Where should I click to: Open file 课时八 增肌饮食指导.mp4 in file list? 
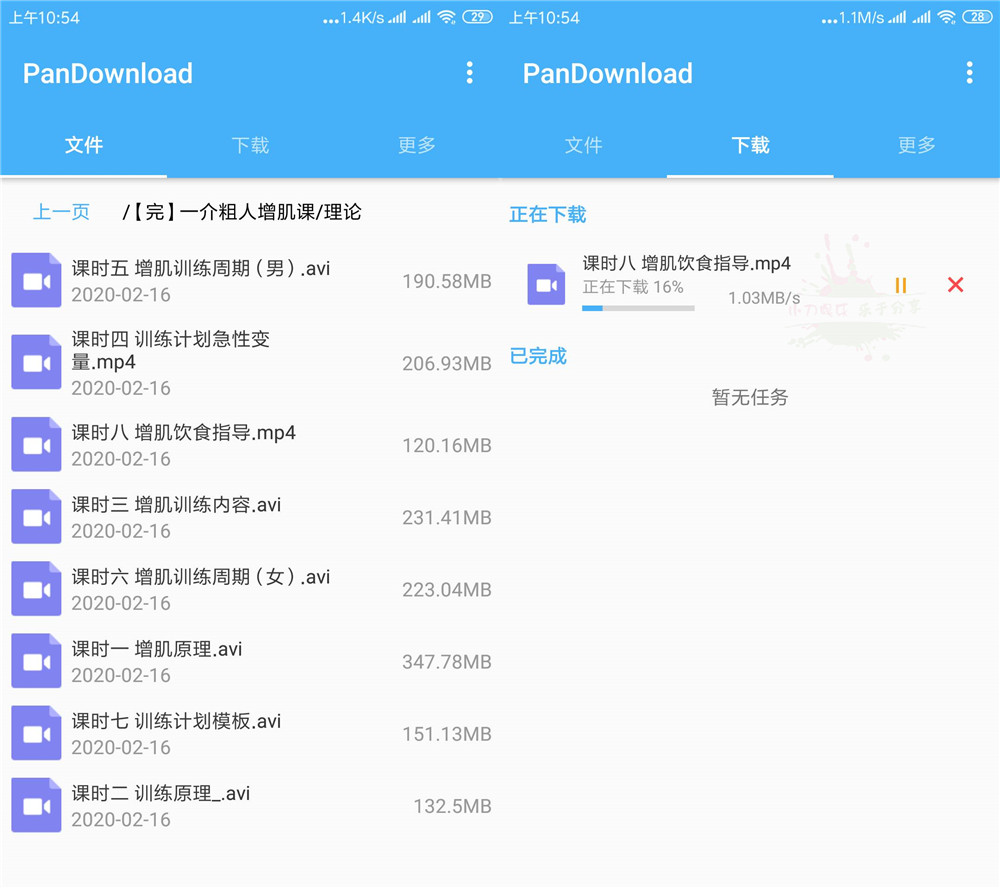[251, 445]
